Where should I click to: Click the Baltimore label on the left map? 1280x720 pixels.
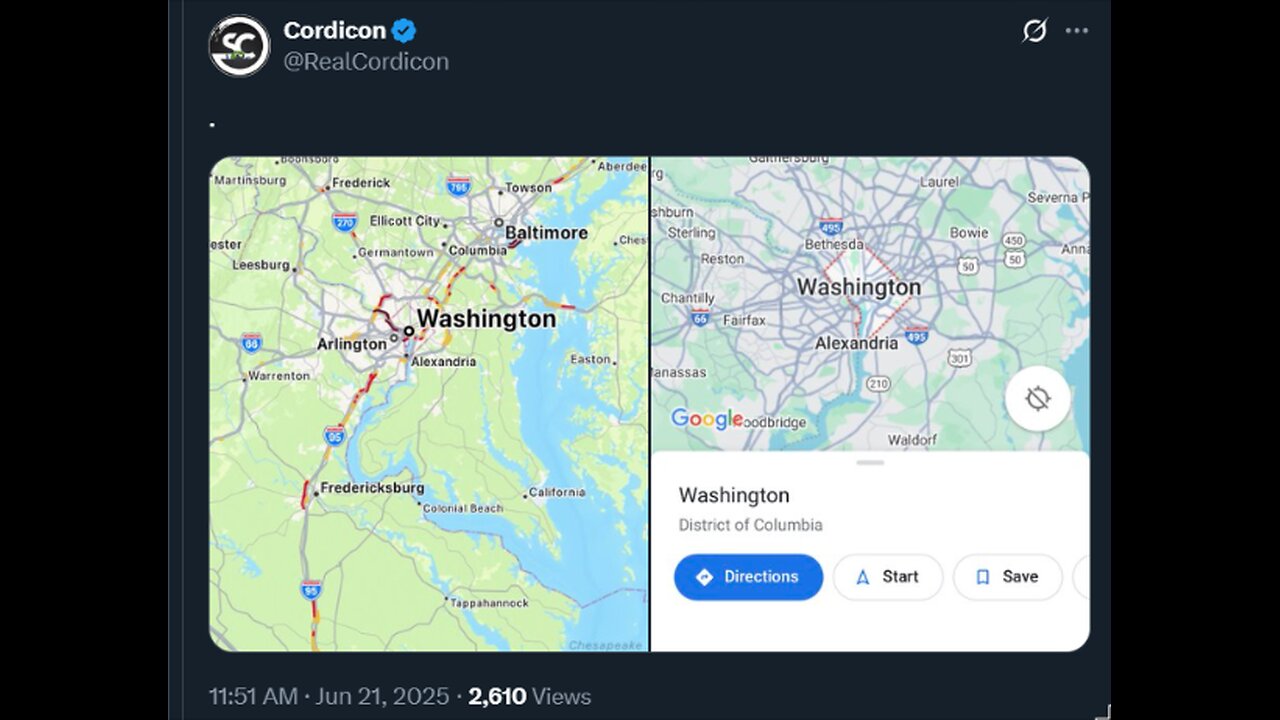(x=546, y=232)
